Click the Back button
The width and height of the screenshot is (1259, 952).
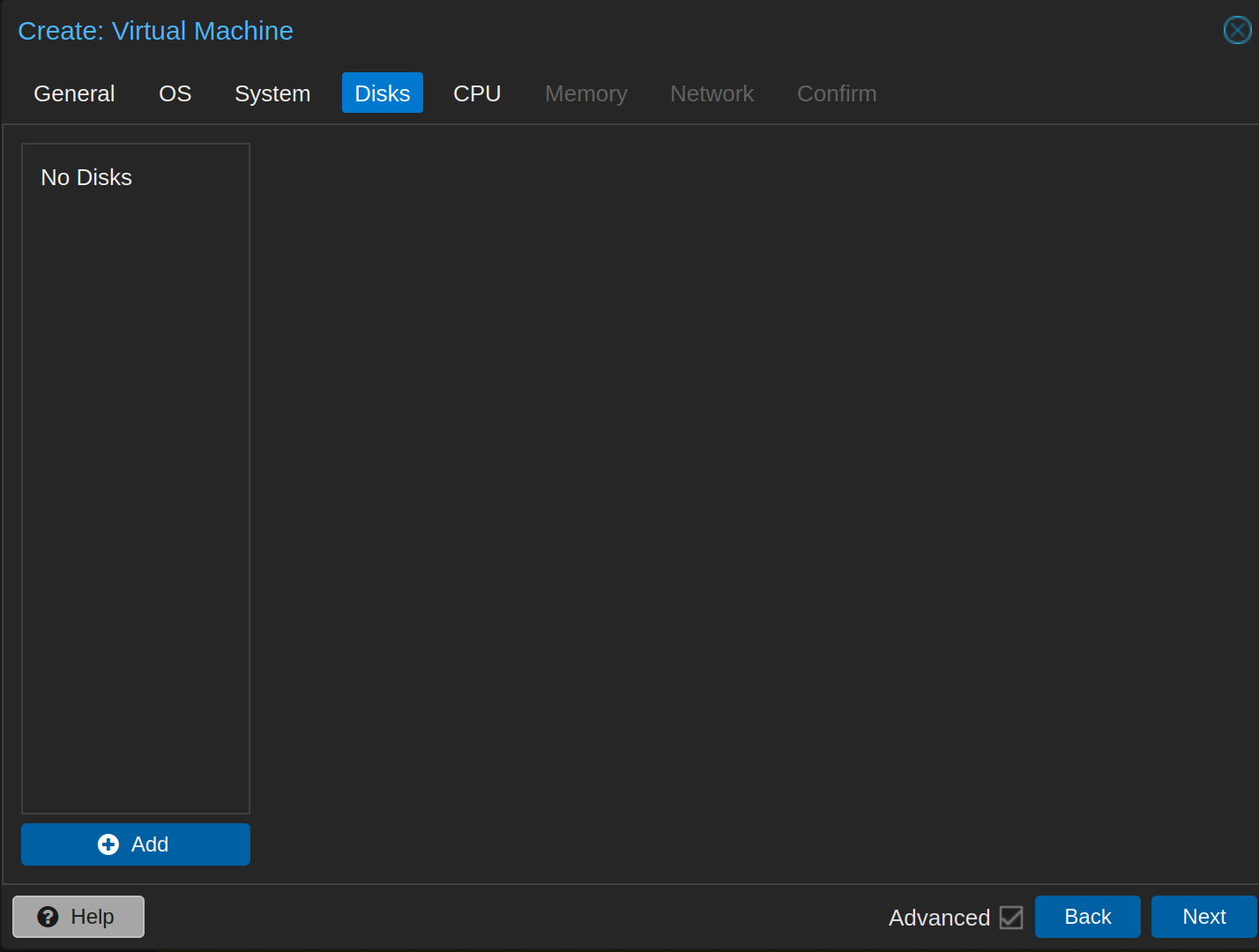[1088, 917]
